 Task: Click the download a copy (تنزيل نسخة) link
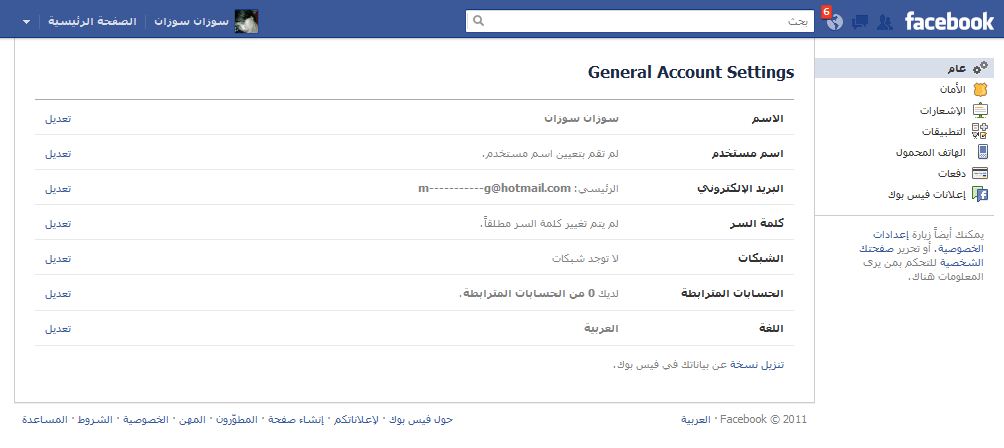(x=761, y=365)
